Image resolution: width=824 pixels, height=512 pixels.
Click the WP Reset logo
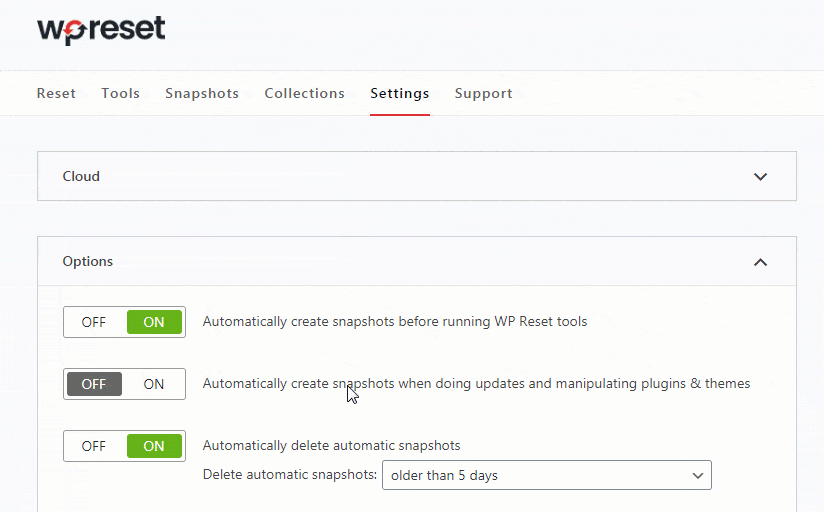(101, 30)
